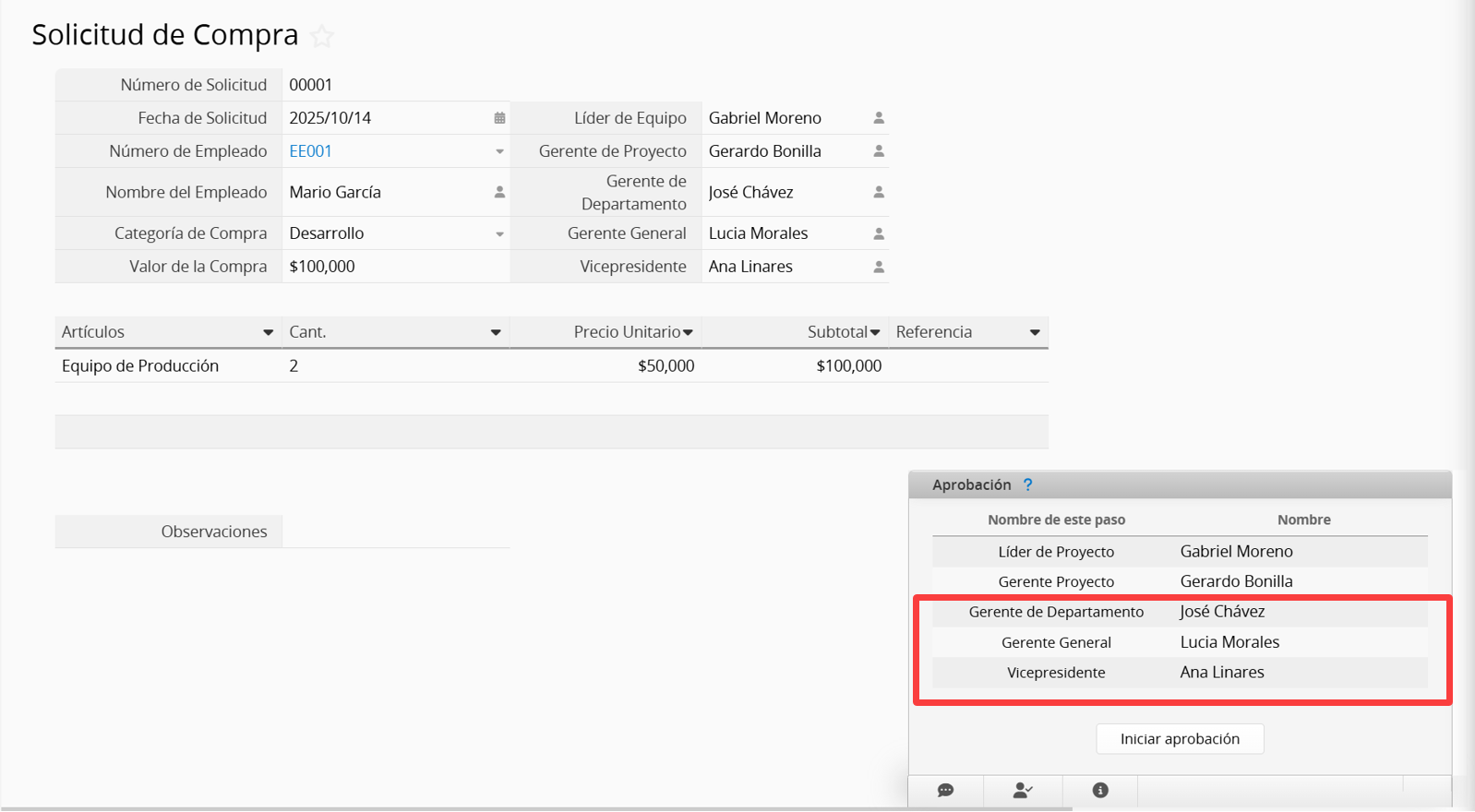The image size is (1475, 812).
Task: Open the user check icon in bottom bar
Action: point(1023,790)
